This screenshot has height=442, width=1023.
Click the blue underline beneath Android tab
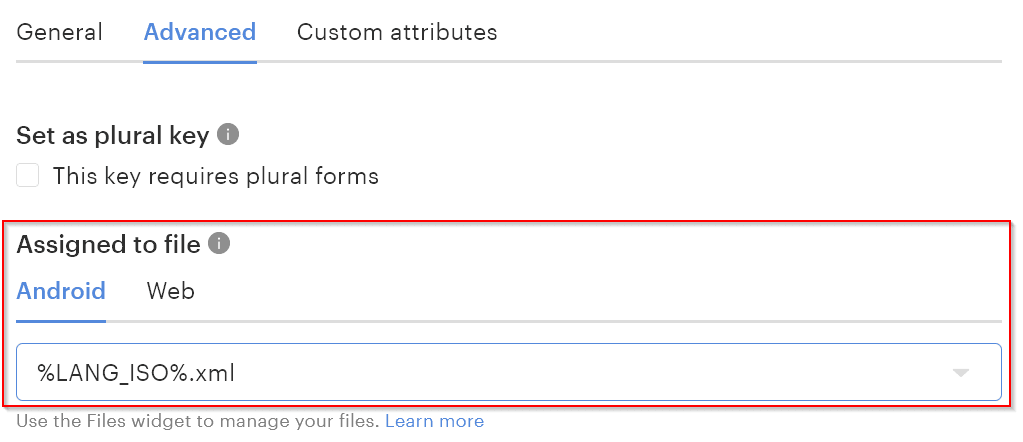coord(61,321)
